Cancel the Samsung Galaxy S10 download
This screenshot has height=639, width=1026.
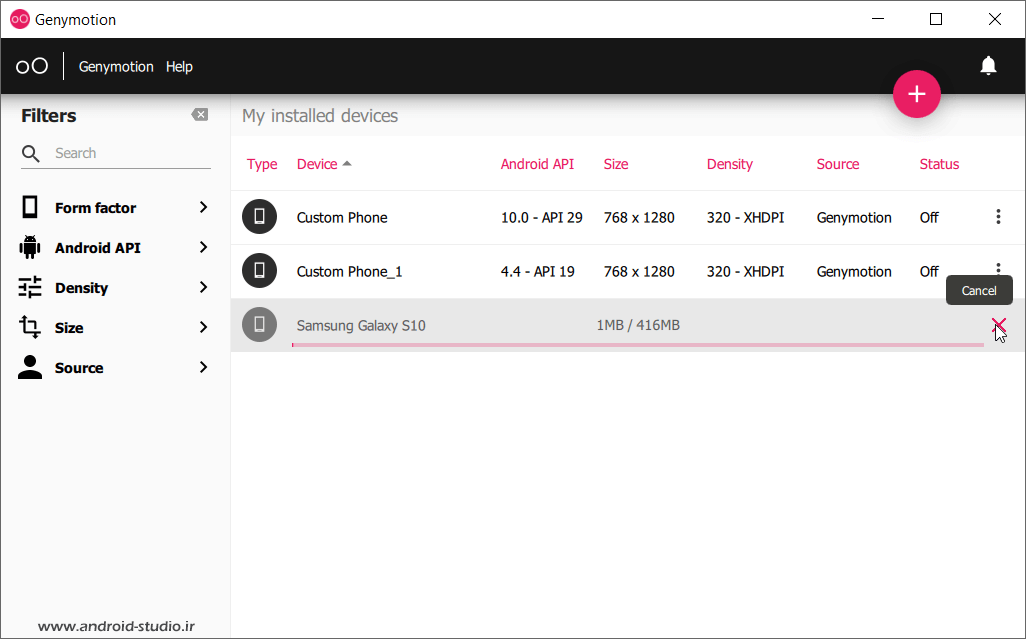[x=998, y=324]
